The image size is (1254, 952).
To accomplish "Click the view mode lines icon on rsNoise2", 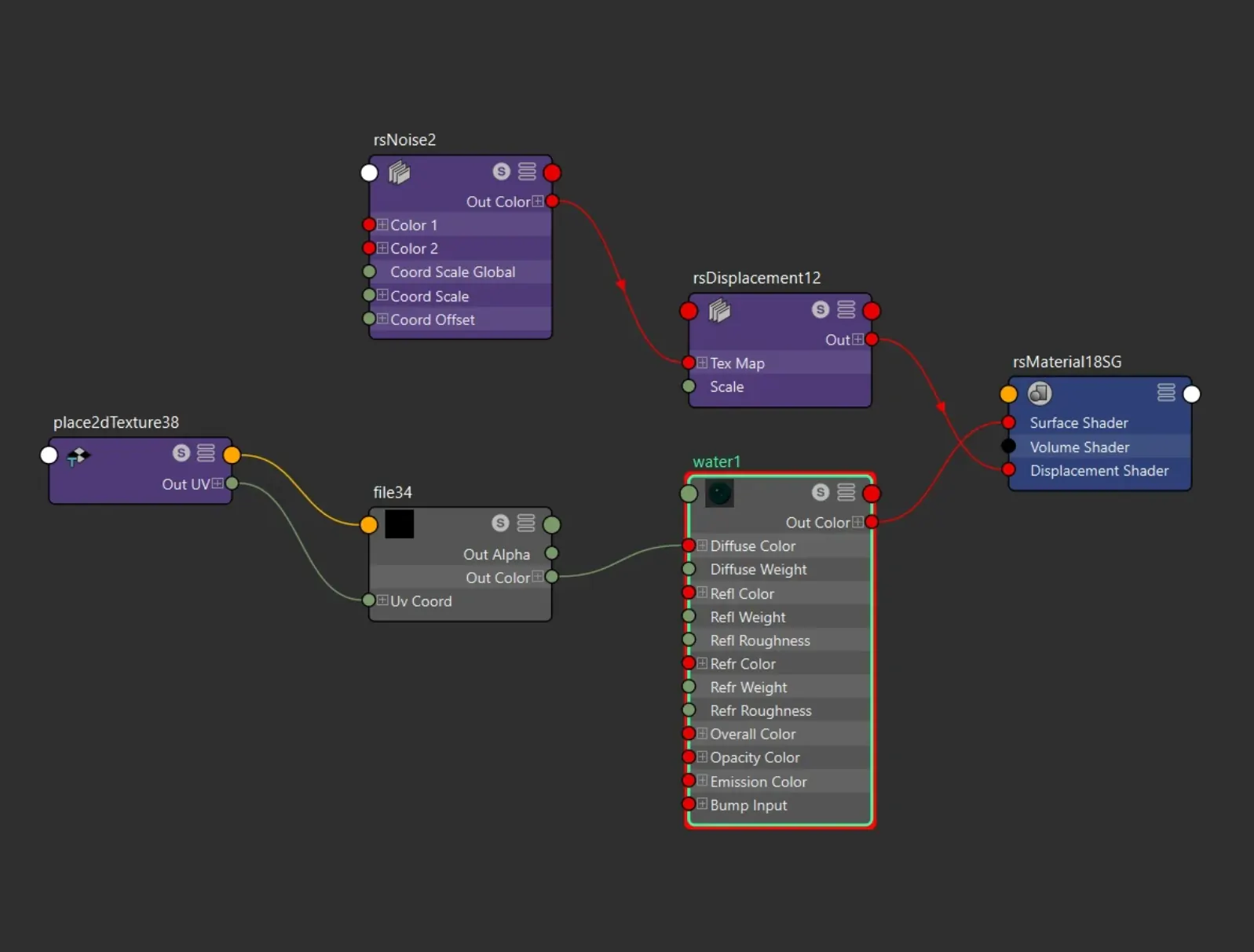I will click(527, 171).
